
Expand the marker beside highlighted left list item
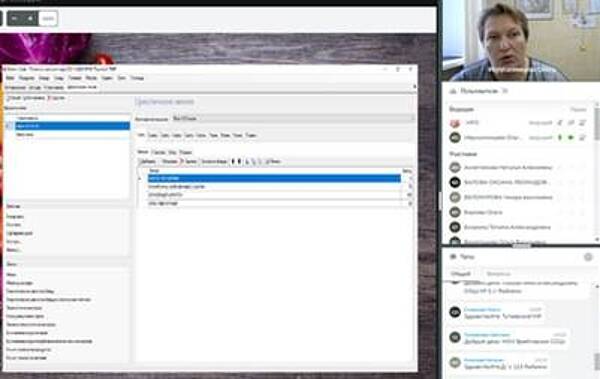click(x=10, y=126)
